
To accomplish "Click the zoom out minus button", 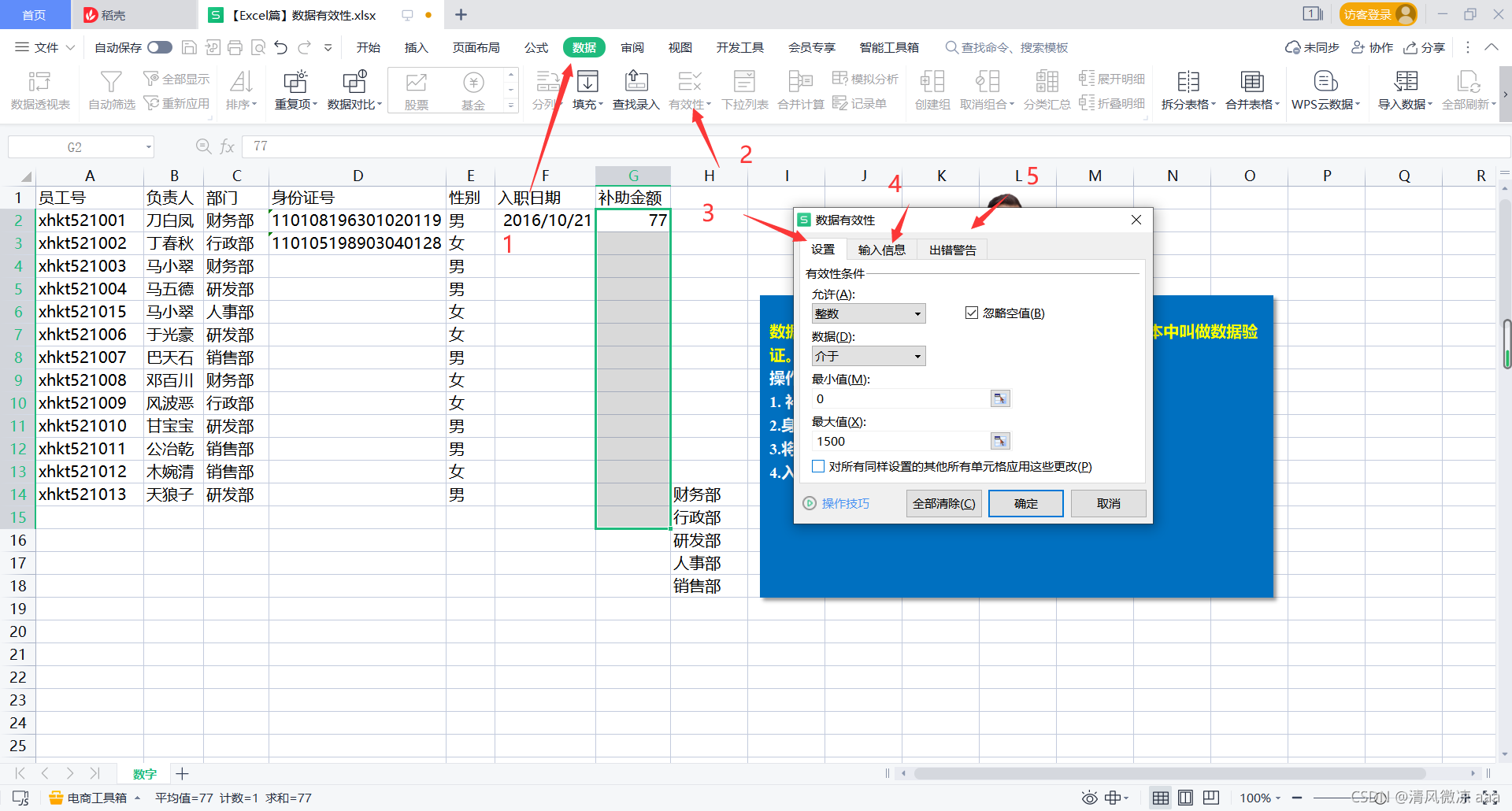I will [x=1297, y=798].
